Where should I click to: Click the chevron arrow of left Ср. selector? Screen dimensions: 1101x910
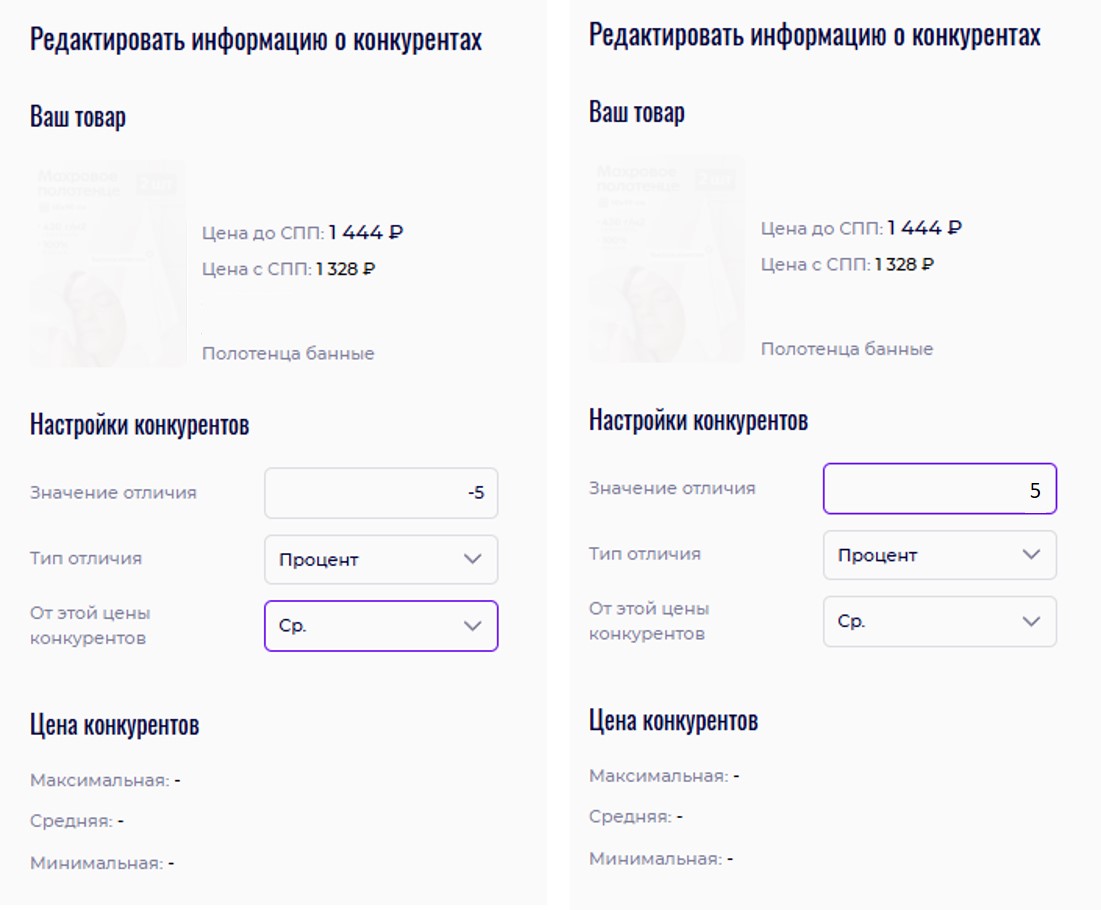pos(473,626)
